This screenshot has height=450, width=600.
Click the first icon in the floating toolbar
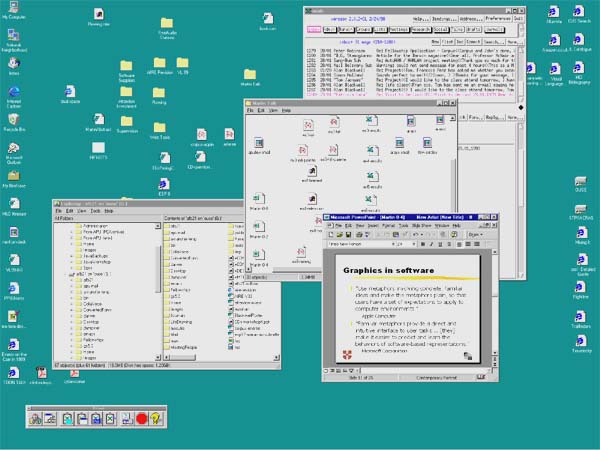pyautogui.click(x=35, y=420)
